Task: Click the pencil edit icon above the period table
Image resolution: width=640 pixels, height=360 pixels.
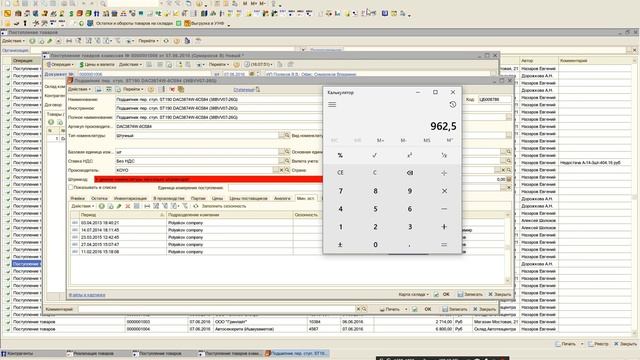Action: click(119, 206)
